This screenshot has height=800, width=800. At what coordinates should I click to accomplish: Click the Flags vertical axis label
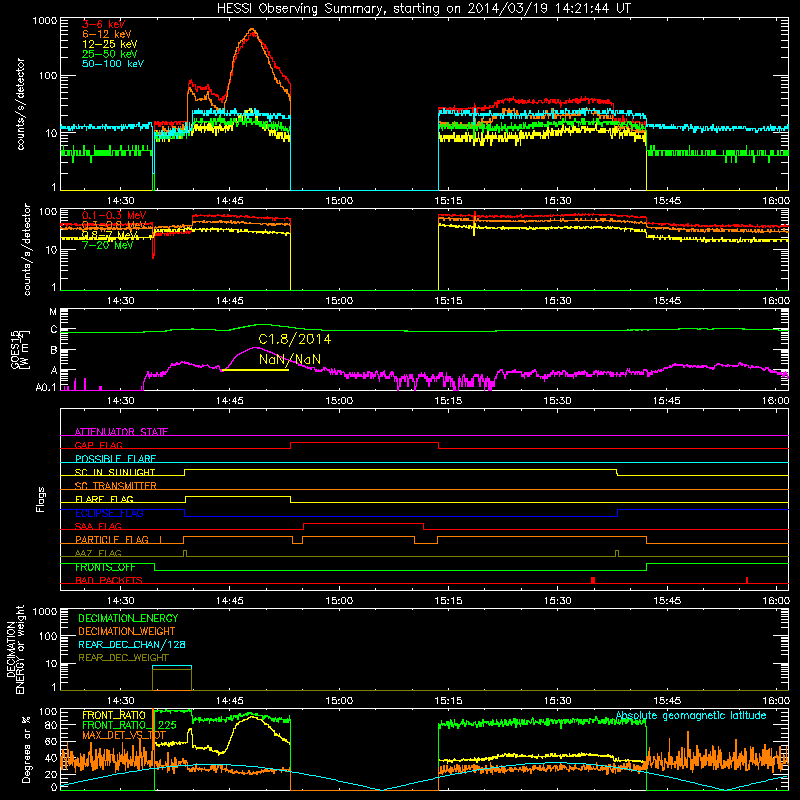[41, 499]
